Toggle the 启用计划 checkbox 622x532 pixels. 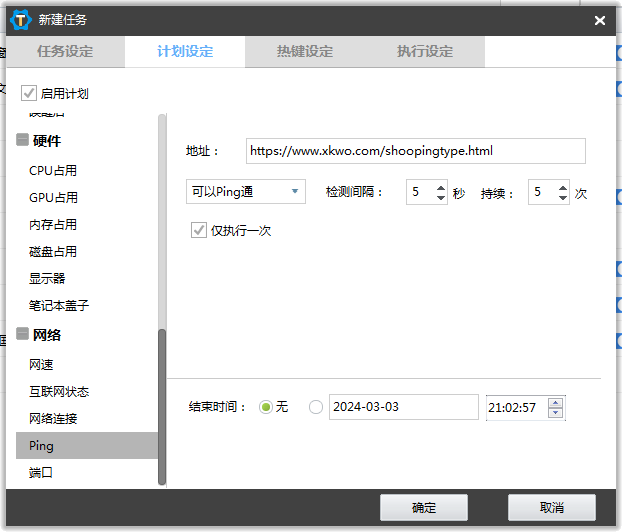tap(29, 93)
